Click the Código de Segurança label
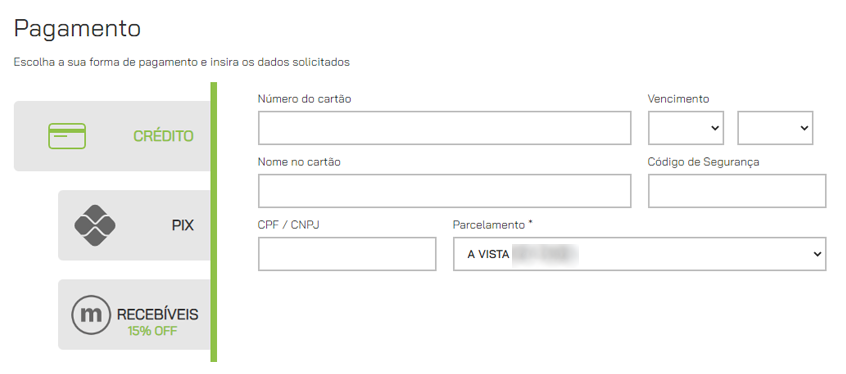Viewport: 846px width, 374px height. [x=704, y=162]
